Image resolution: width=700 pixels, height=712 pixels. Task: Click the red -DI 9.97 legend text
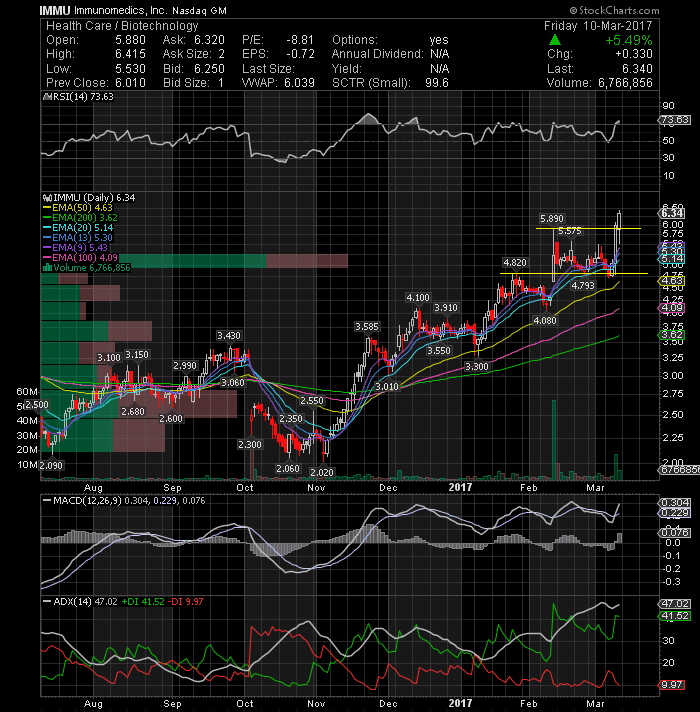coord(186,601)
